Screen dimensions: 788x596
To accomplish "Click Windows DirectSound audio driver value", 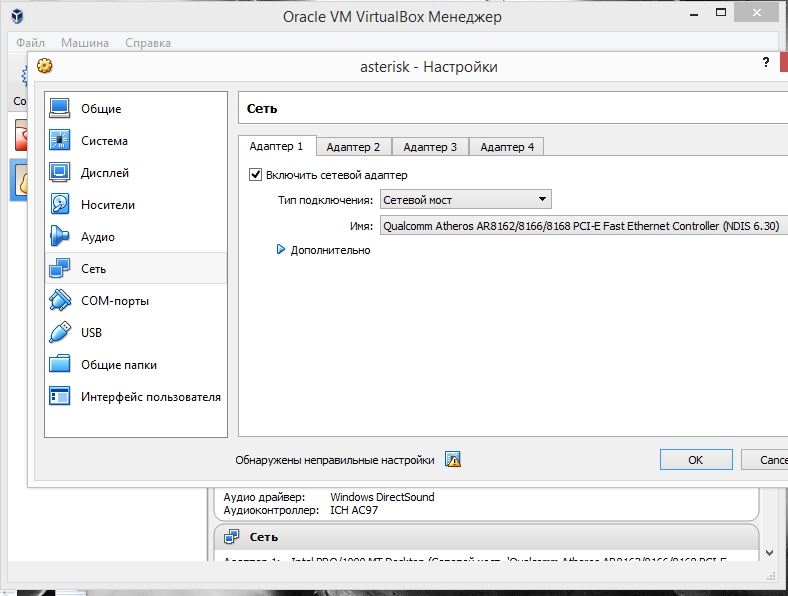I will [382, 497].
